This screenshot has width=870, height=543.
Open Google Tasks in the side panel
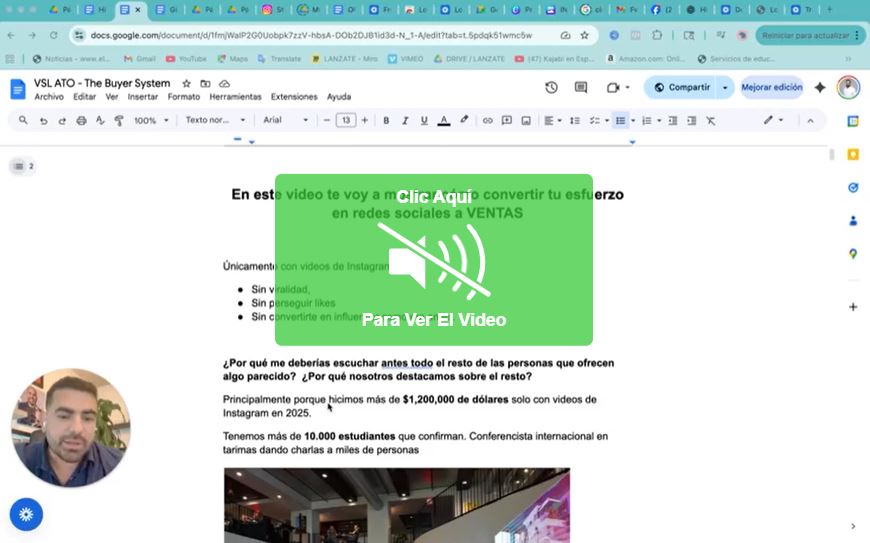[853, 187]
